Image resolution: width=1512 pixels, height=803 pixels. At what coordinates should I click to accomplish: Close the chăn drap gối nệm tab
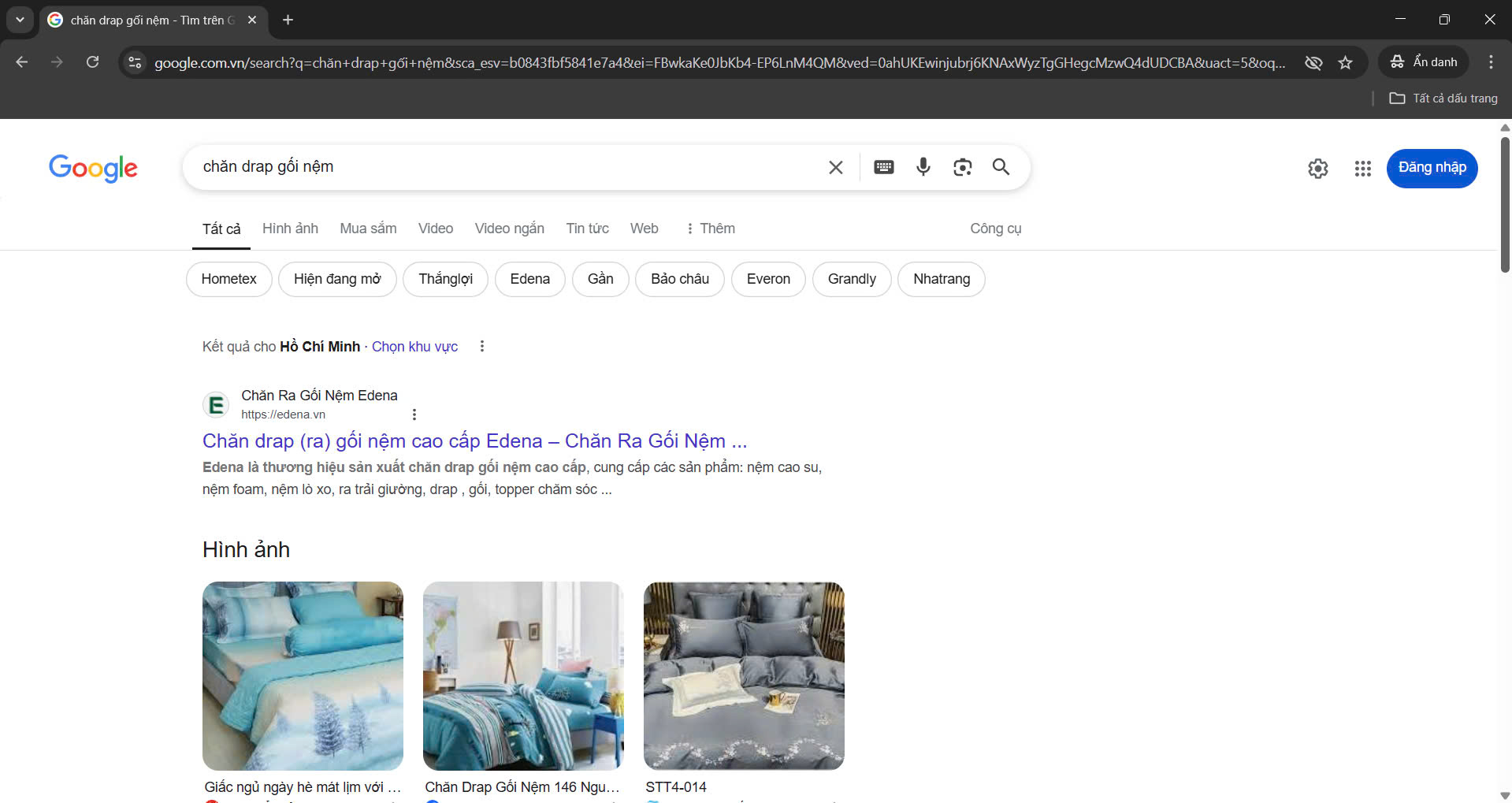coord(252,20)
